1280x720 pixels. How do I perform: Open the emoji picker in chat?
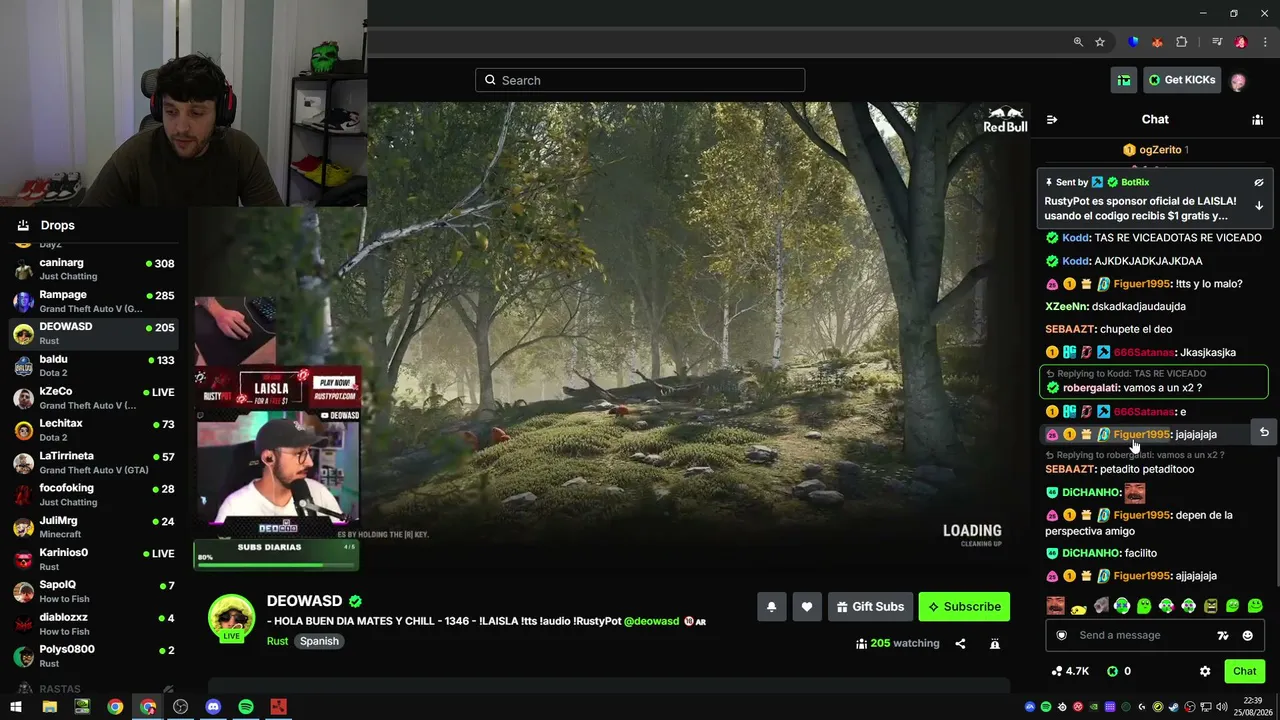[x=1247, y=635]
